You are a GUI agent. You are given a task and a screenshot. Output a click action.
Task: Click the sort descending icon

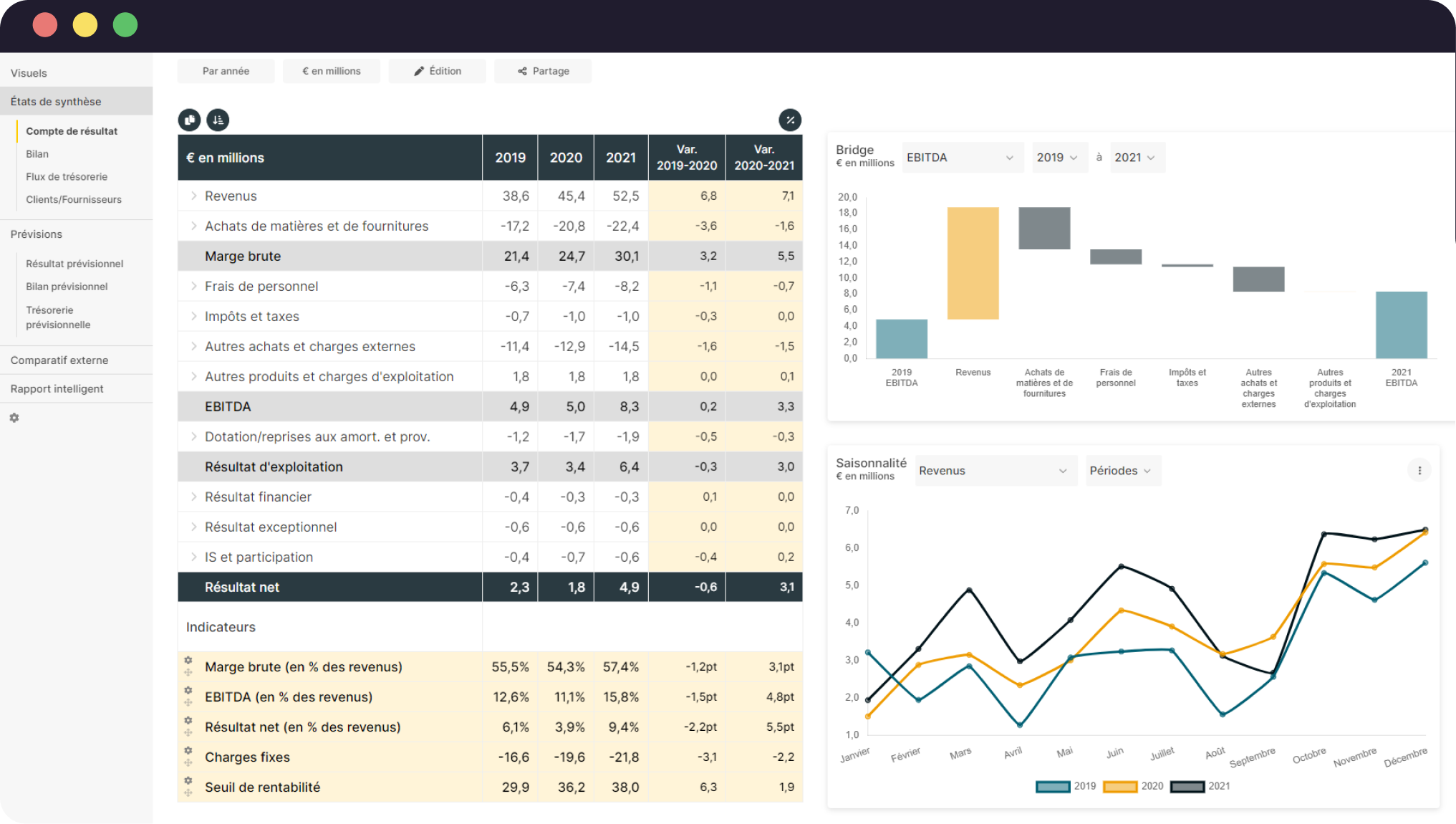pos(218,120)
